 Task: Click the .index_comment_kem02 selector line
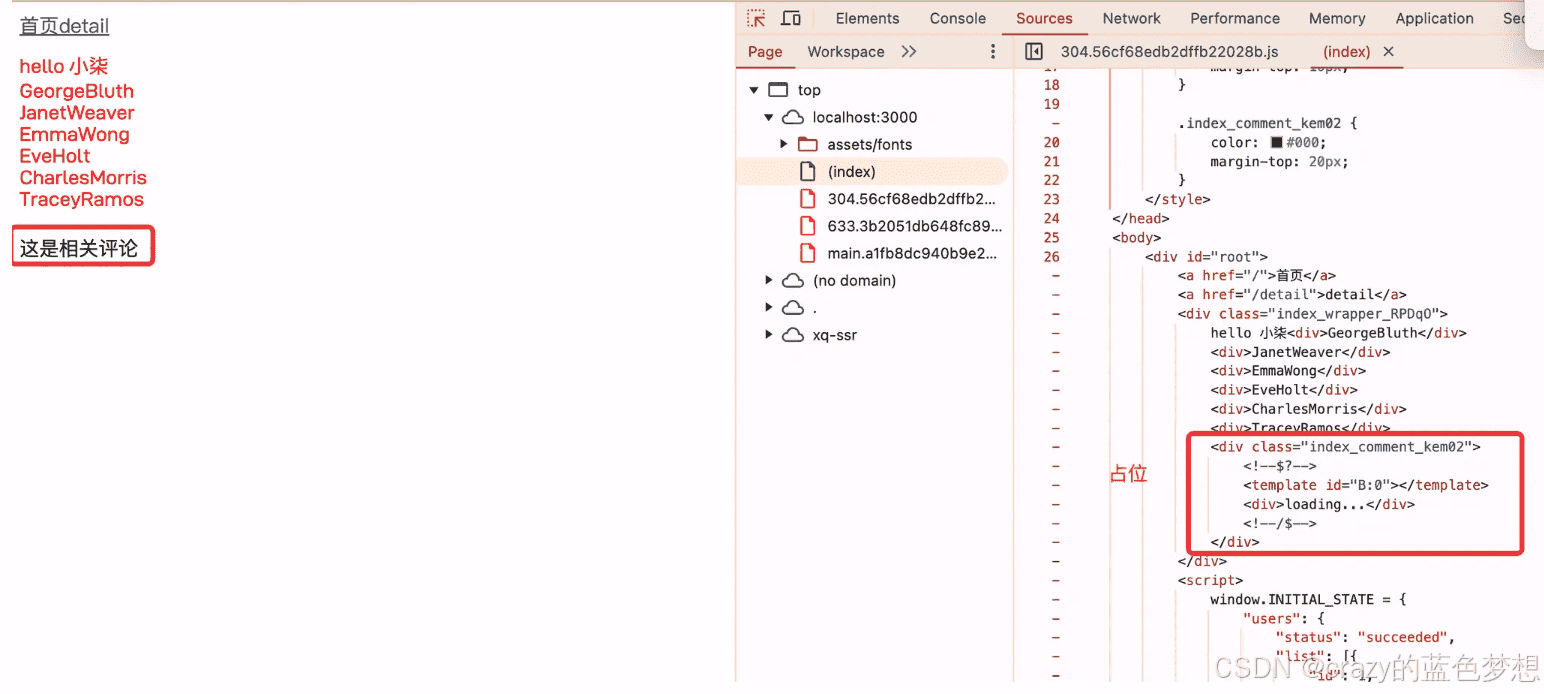point(1268,123)
